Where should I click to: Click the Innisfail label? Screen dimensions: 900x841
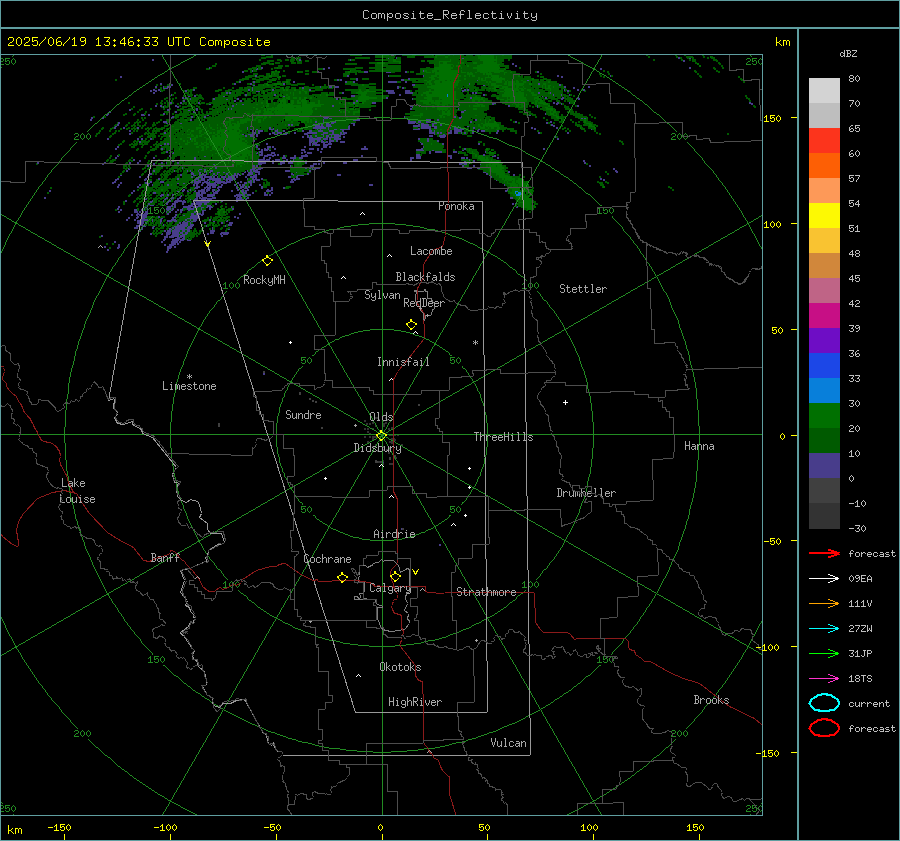[x=404, y=362]
